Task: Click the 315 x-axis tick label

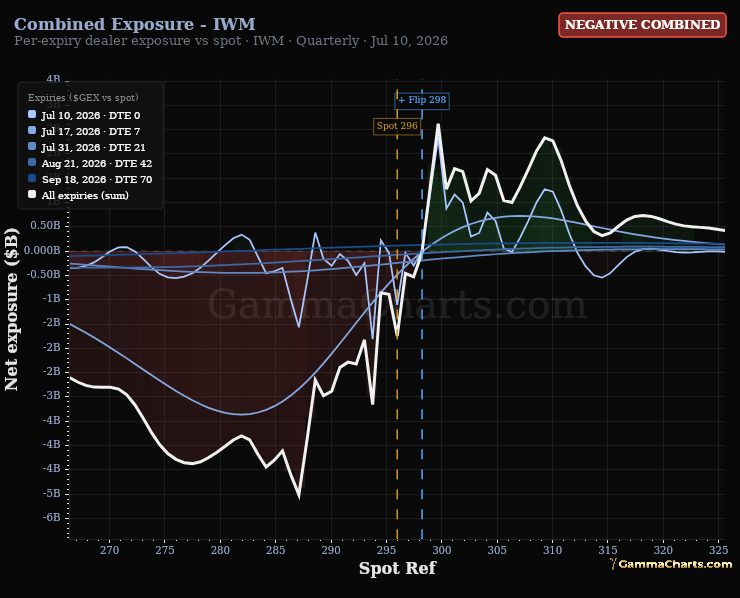Action: 608,550
